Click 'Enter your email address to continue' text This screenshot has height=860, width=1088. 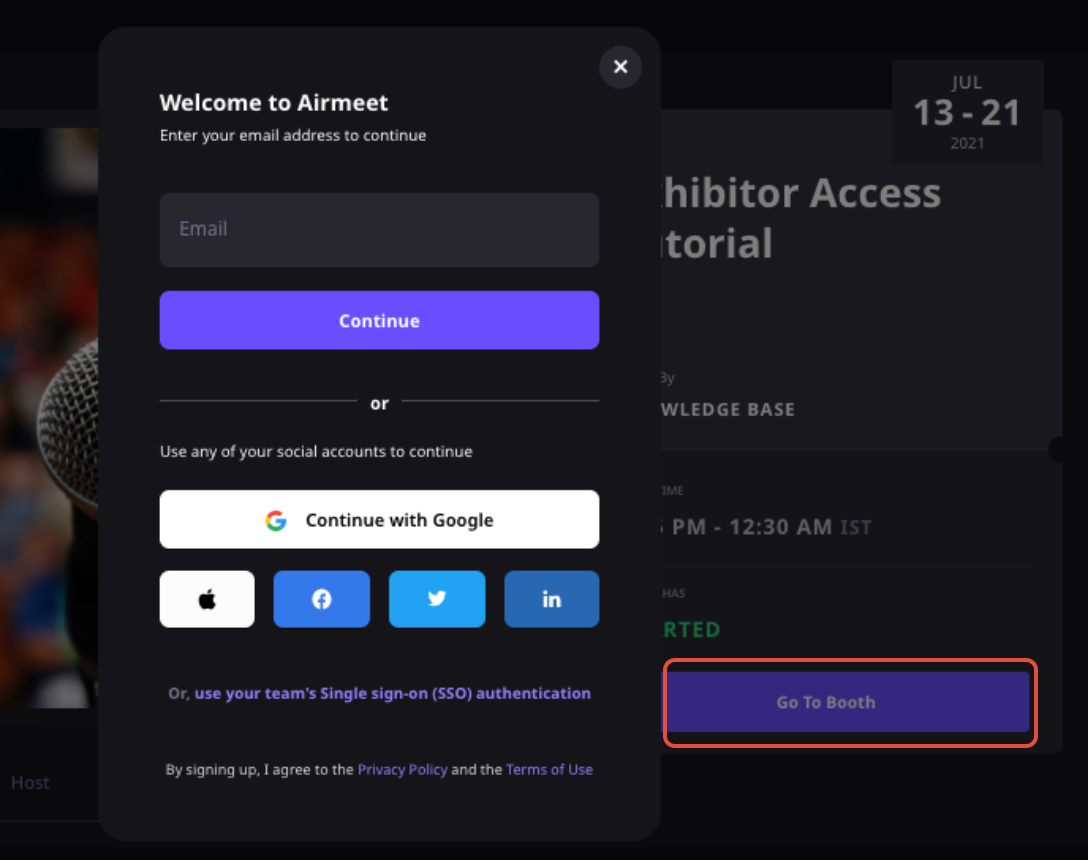(x=293, y=135)
